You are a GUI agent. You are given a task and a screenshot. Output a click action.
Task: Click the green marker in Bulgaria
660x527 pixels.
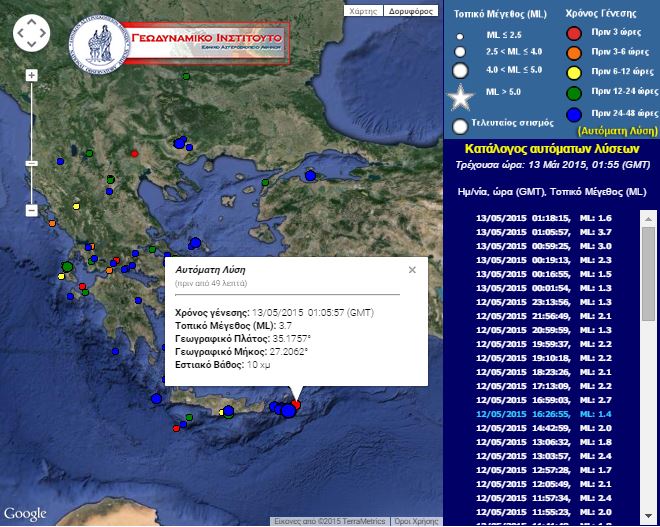click(186, 76)
